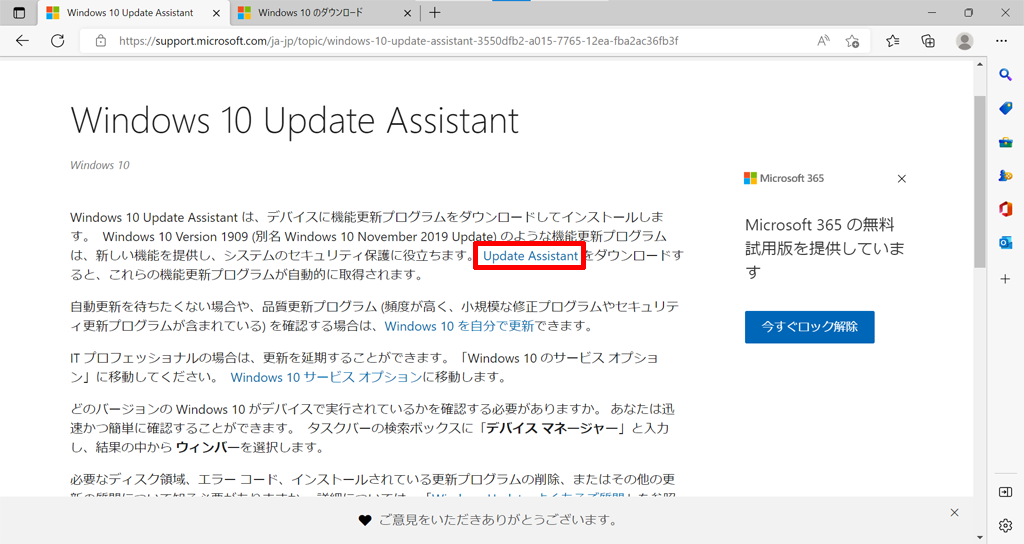
Task: Click the Windows 10 Update Assistant heading
Action: [x=295, y=121]
